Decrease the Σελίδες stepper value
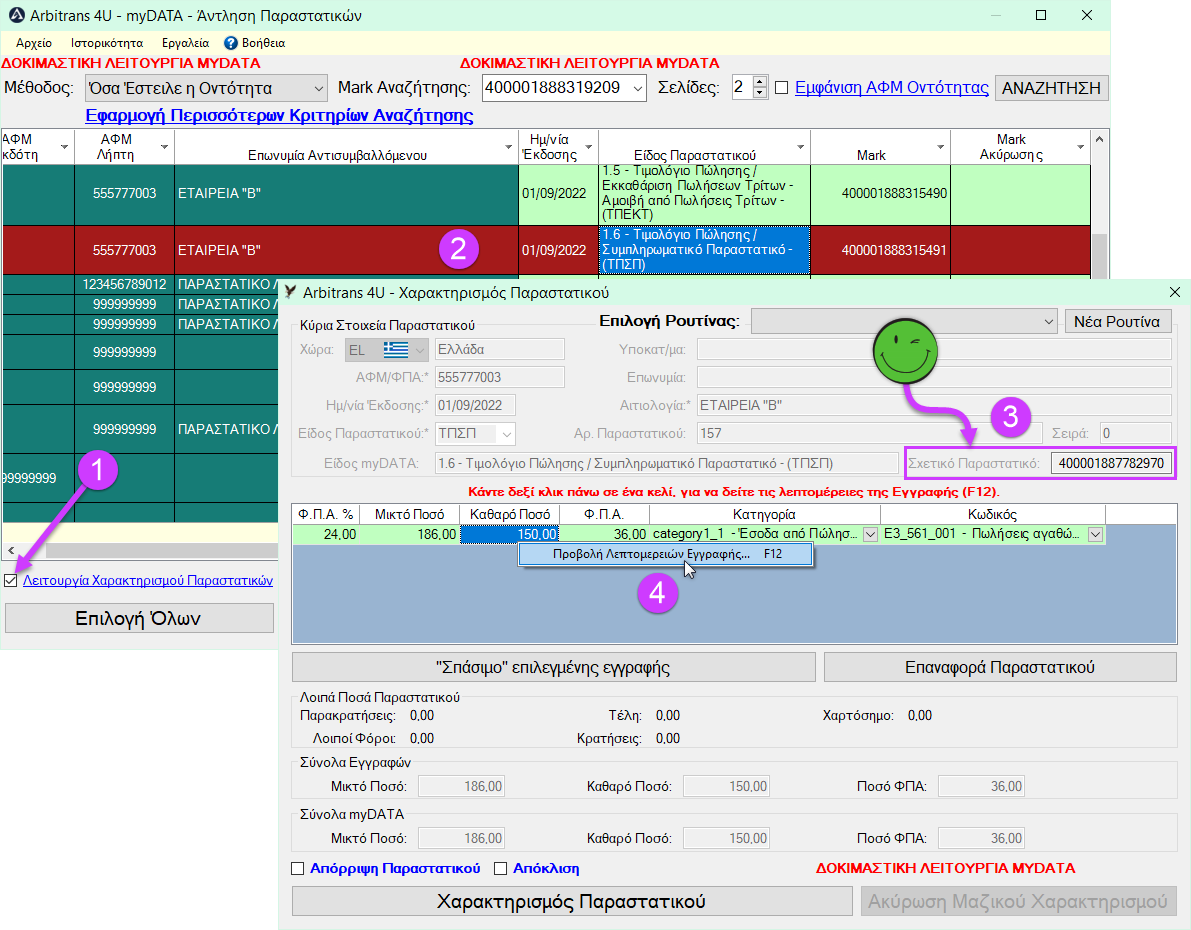Viewport: 1191px width, 930px height. click(760, 93)
